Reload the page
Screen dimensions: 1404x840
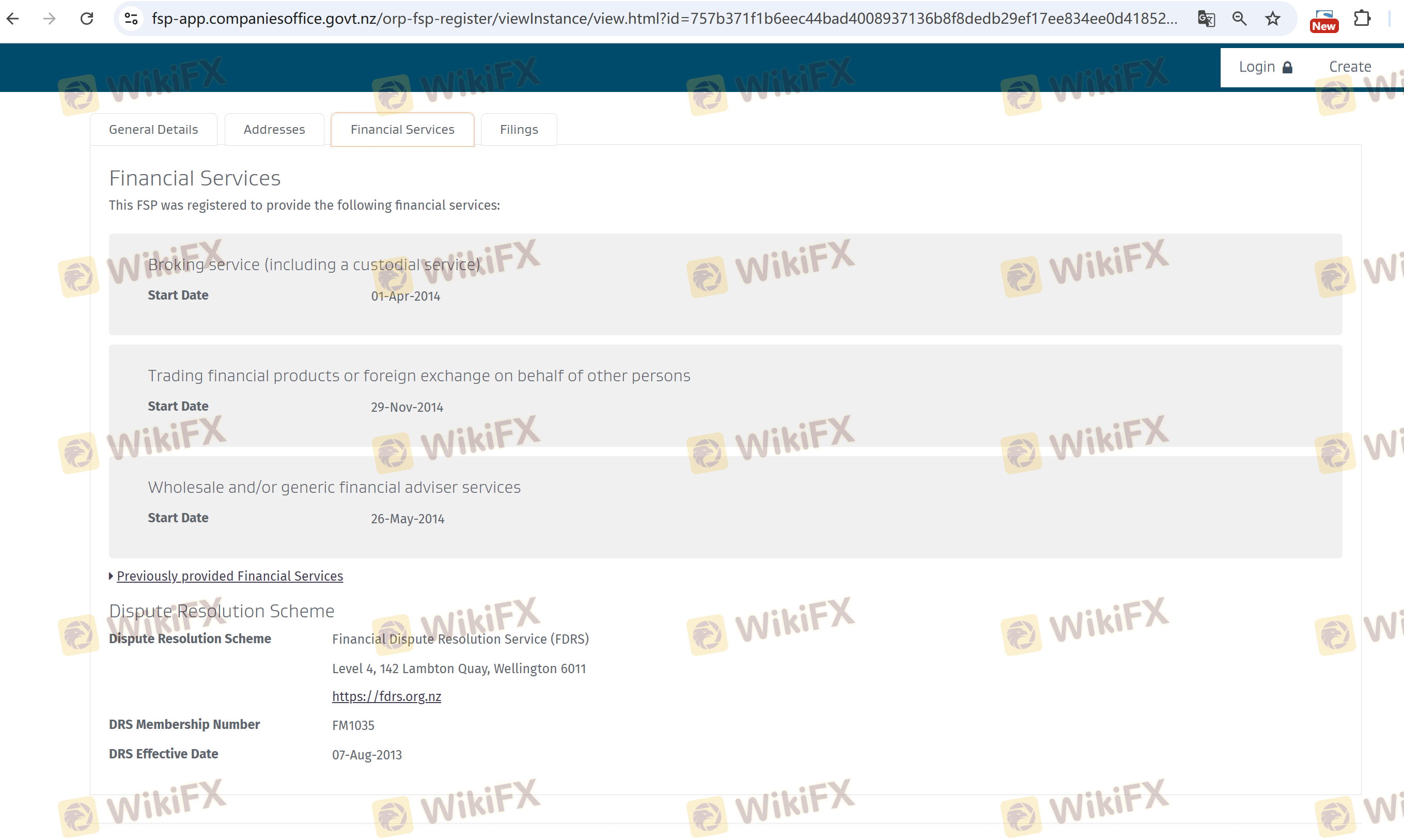pyautogui.click(x=87, y=19)
